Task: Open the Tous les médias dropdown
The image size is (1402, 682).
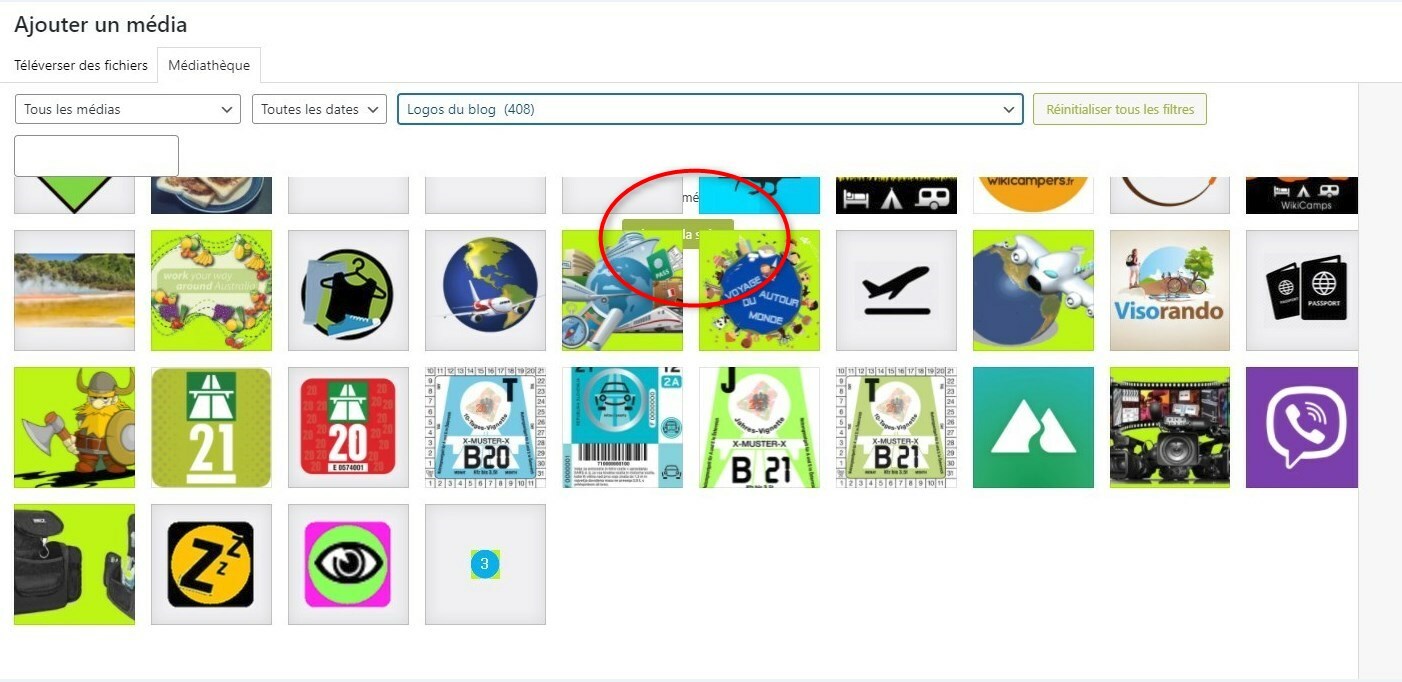Action: coord(128,109)
